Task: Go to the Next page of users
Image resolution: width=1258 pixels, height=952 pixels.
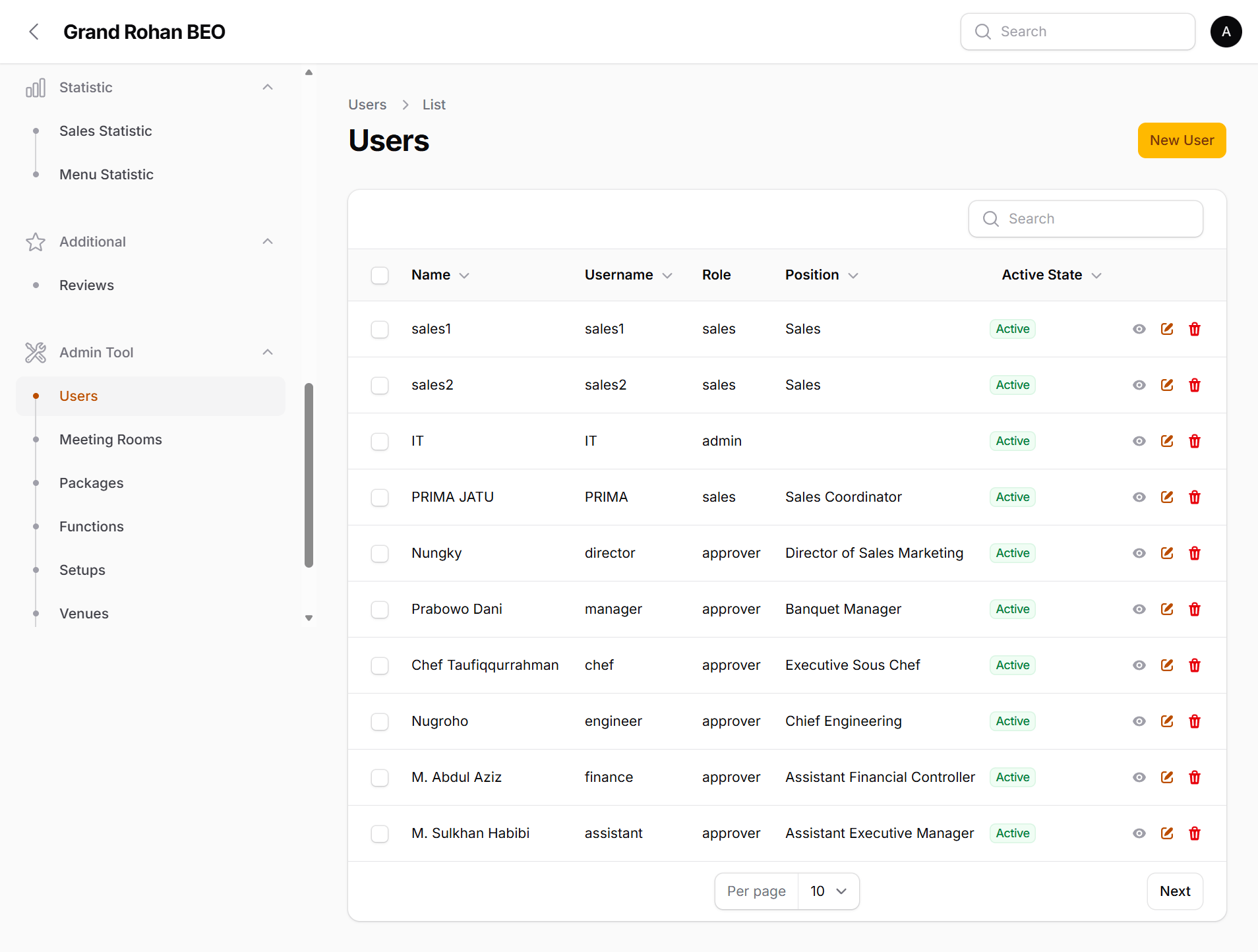Action: click(x=1175, y=891)
